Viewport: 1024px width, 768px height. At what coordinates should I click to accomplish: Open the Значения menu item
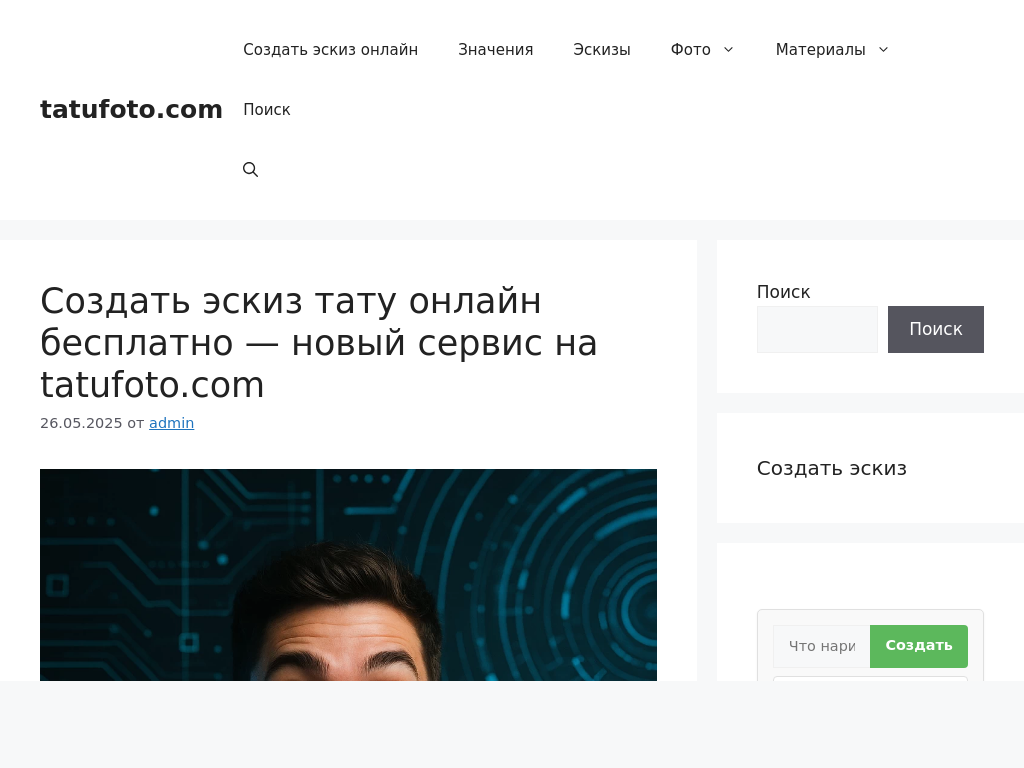pyautogui.click(x=496, y=50)
